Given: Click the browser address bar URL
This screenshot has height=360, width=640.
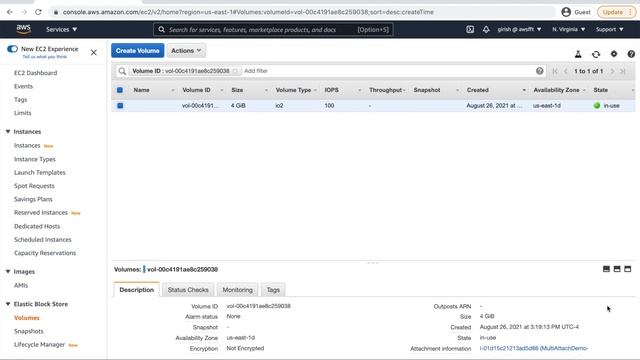Looking at the screenshot, I should 248,12.
